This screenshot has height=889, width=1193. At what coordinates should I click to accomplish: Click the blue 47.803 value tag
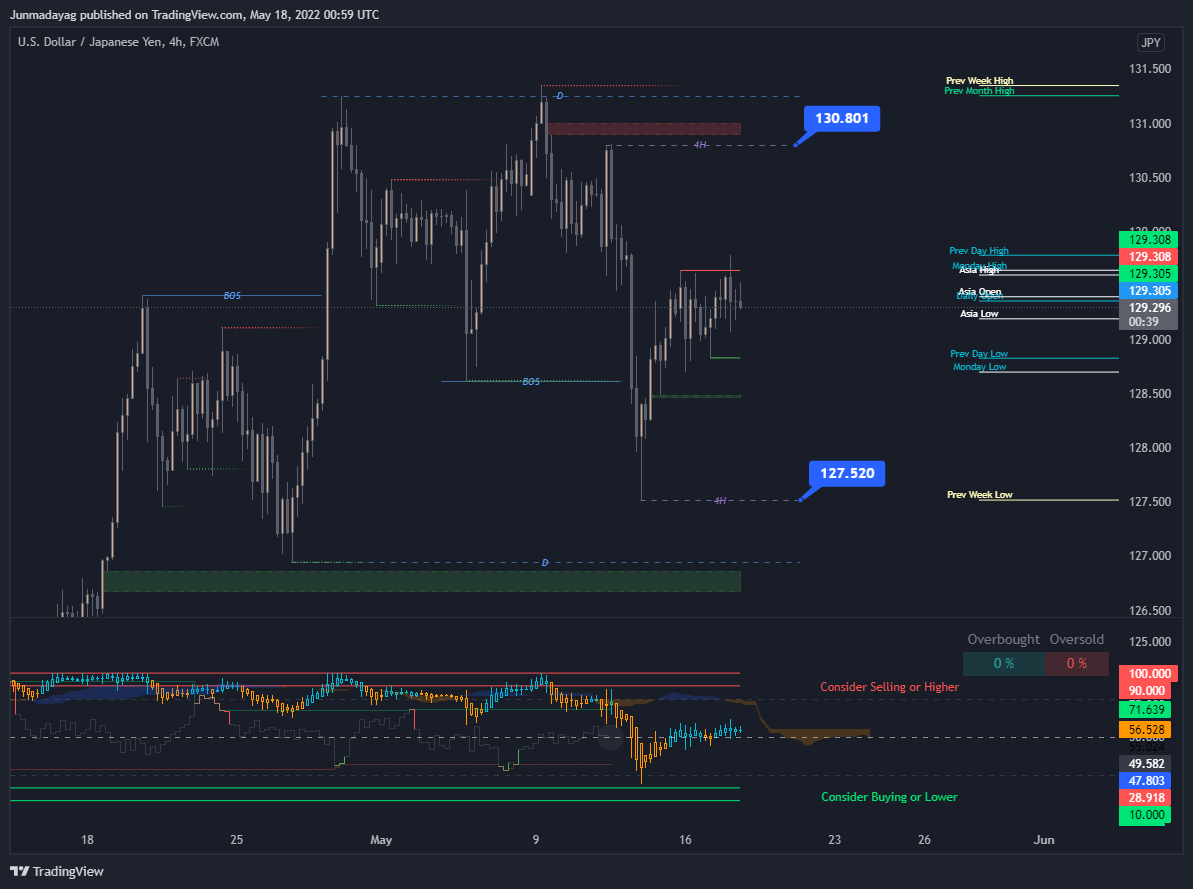[x=1146, y=781]
